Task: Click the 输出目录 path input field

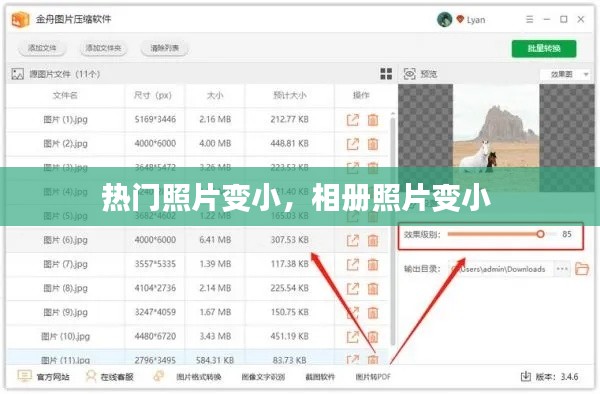Action: (x=501, y=269)
